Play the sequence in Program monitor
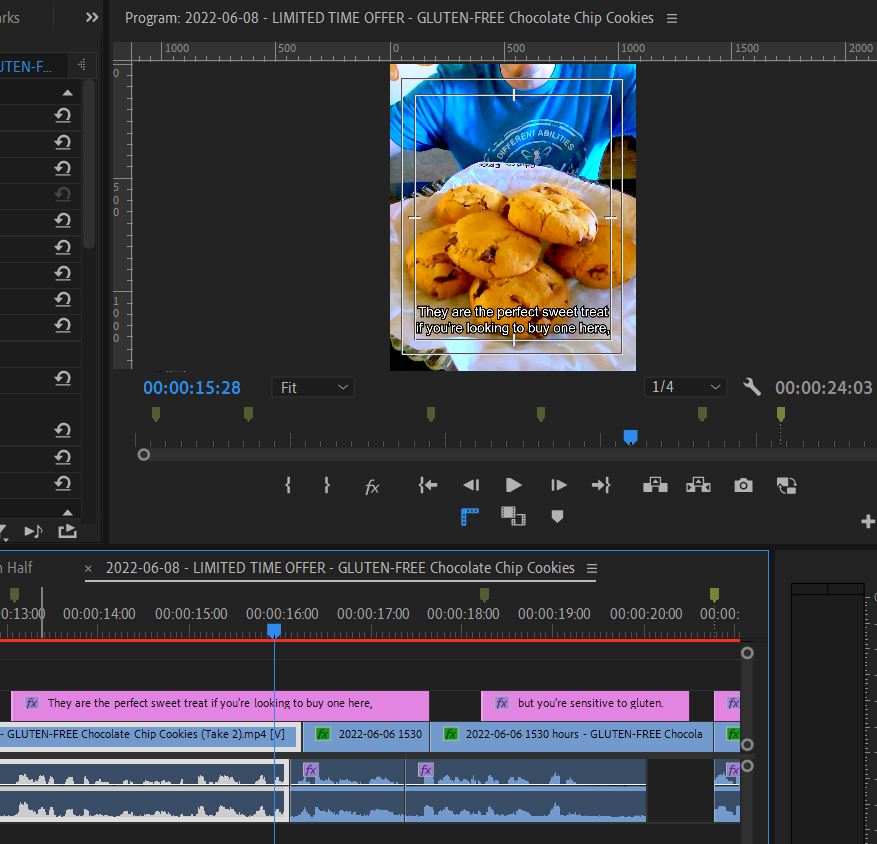This screenshot has height=844, width=877. pyautogui.click(x=513, y=485)
